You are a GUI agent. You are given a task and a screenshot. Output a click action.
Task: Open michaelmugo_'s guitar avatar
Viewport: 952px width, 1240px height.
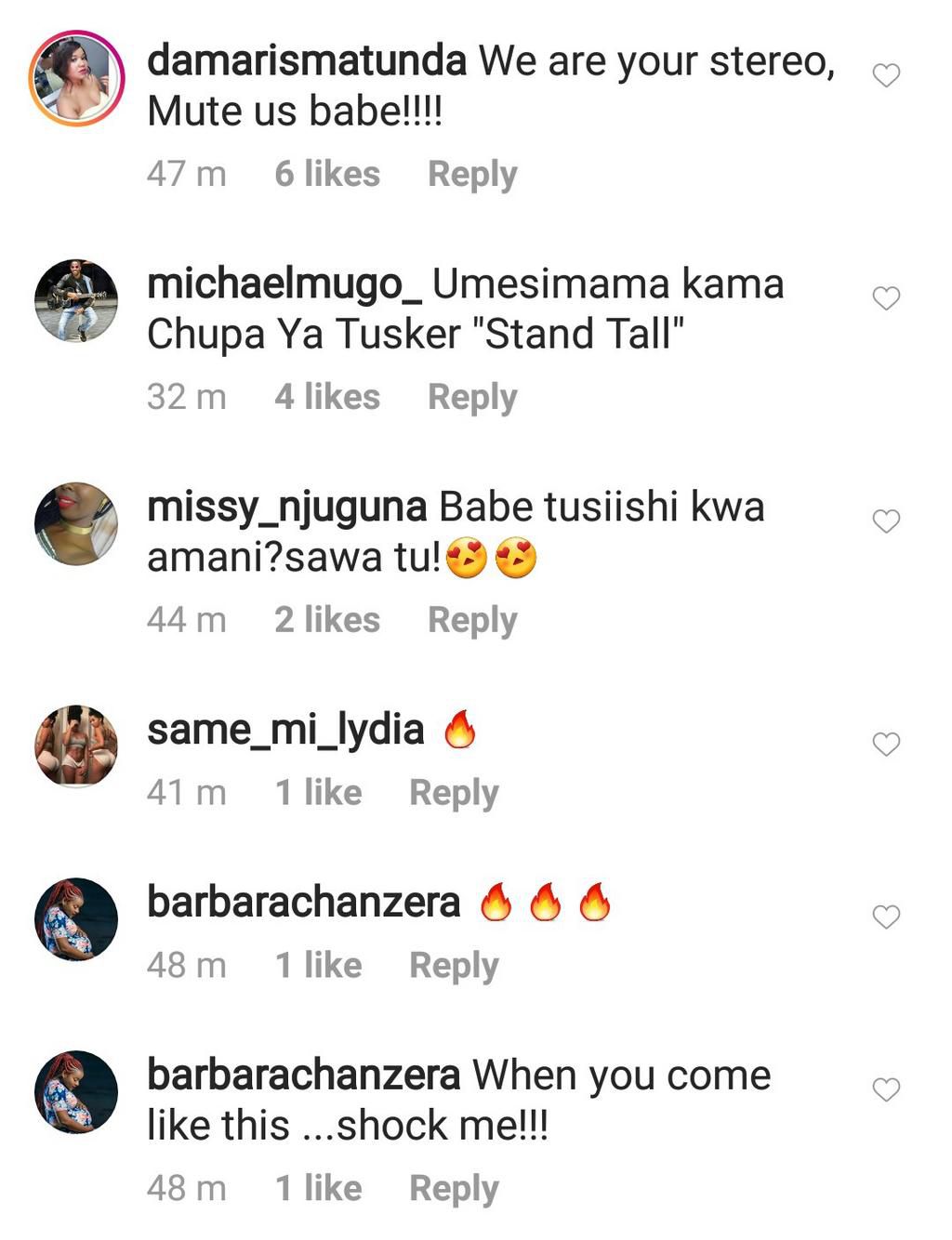point(76,301)
